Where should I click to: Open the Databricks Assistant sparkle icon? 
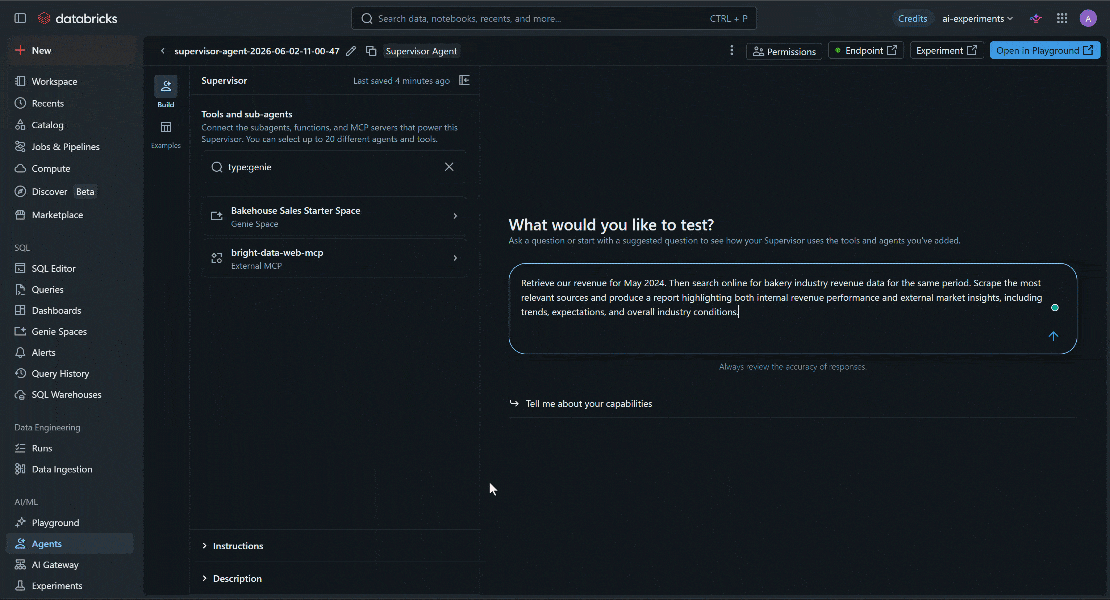tap(1036, 18)
